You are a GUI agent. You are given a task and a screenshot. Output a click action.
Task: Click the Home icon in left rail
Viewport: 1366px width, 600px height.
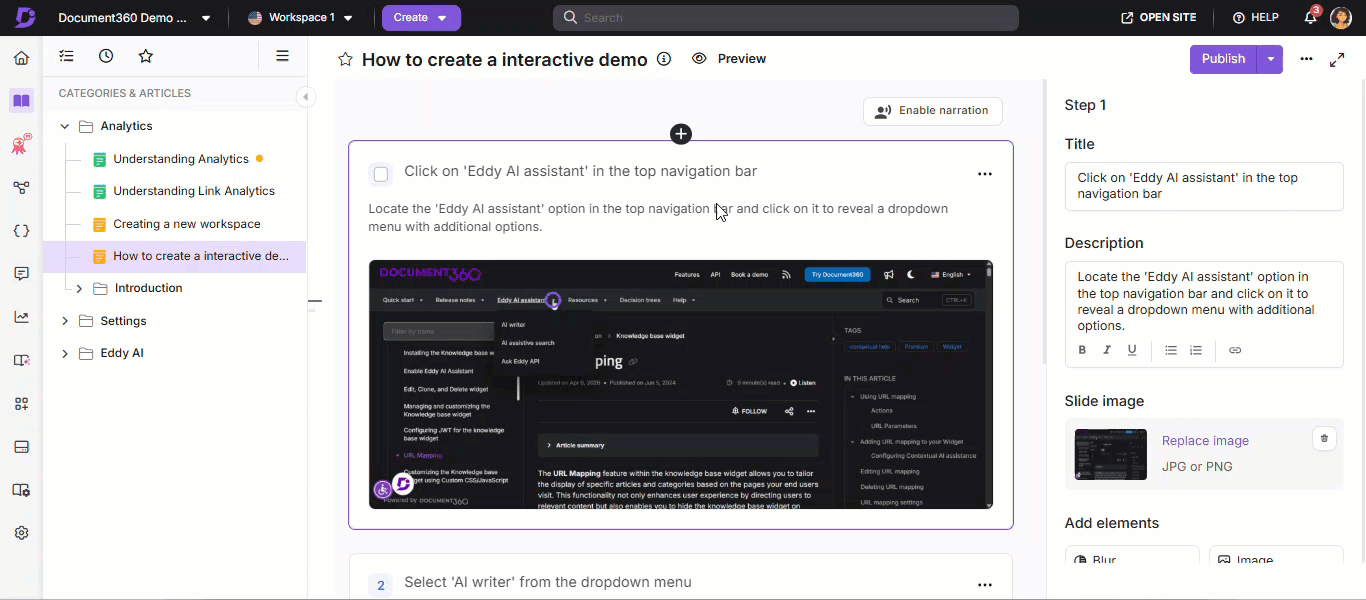point(21,58)
